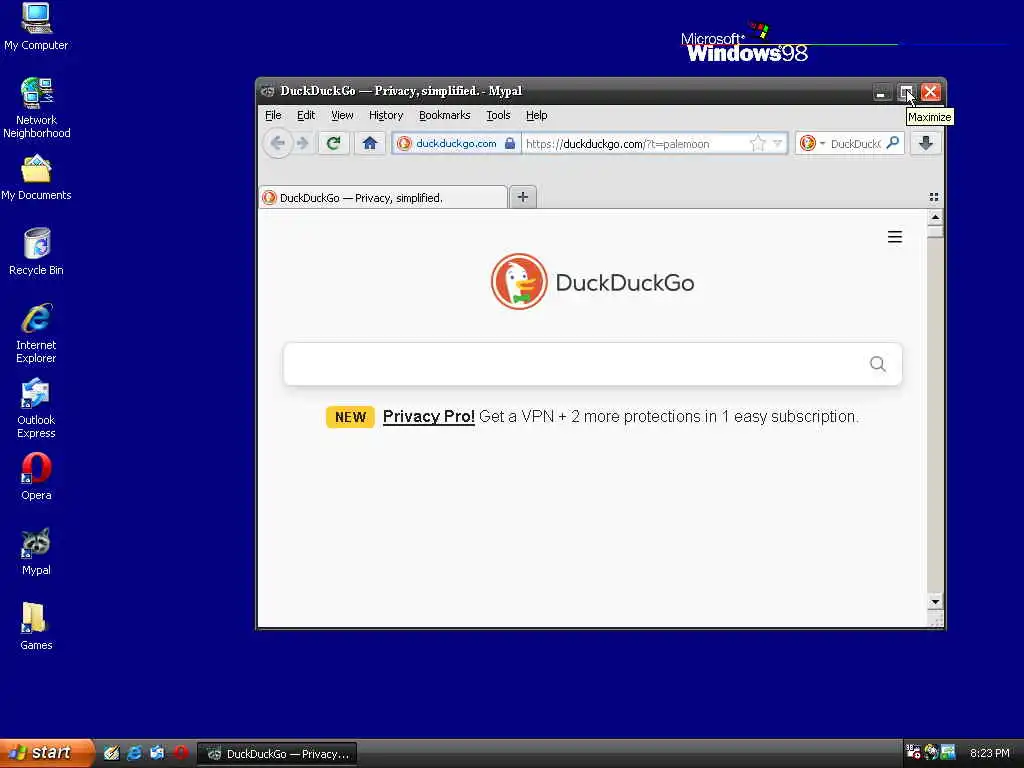Bookmark this page with the star icon
This screenshot has width=1024, height=768.
click(x=758, y=143)
